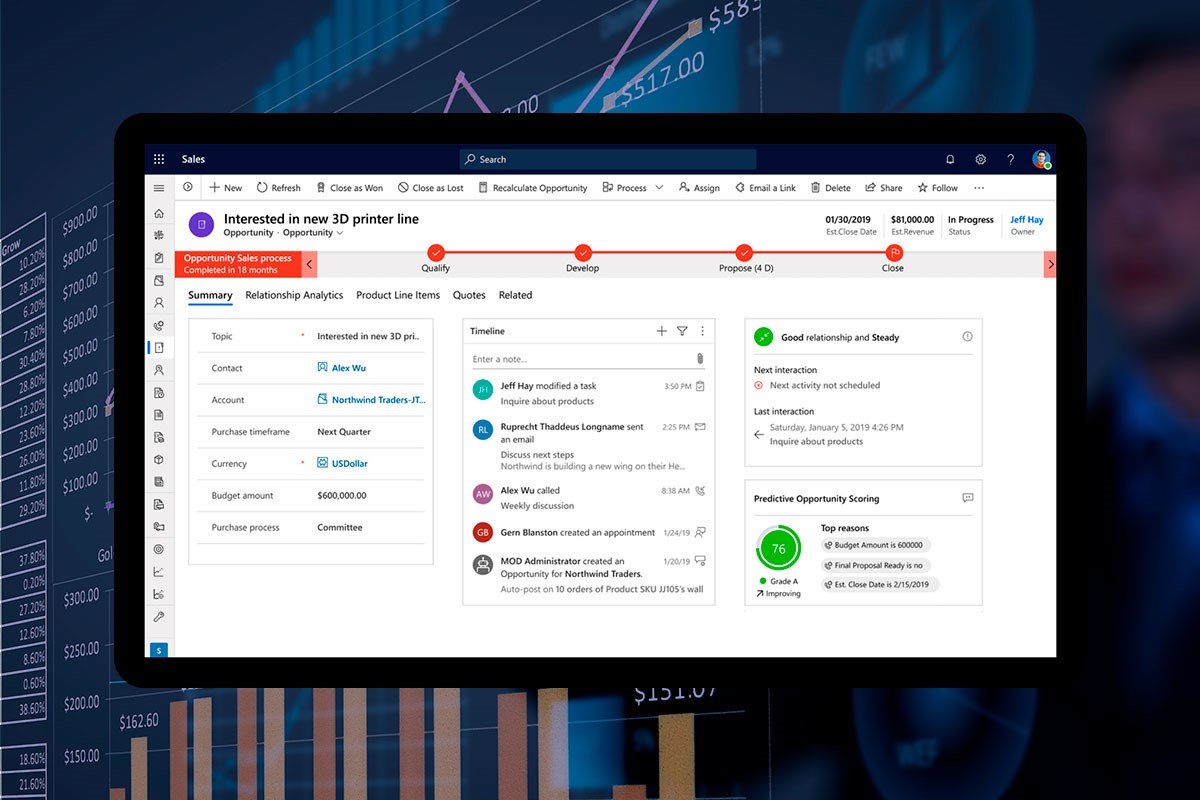
Task: Click Refresh in the command bar
Action: pyautogui.click(x=278, y=188)
